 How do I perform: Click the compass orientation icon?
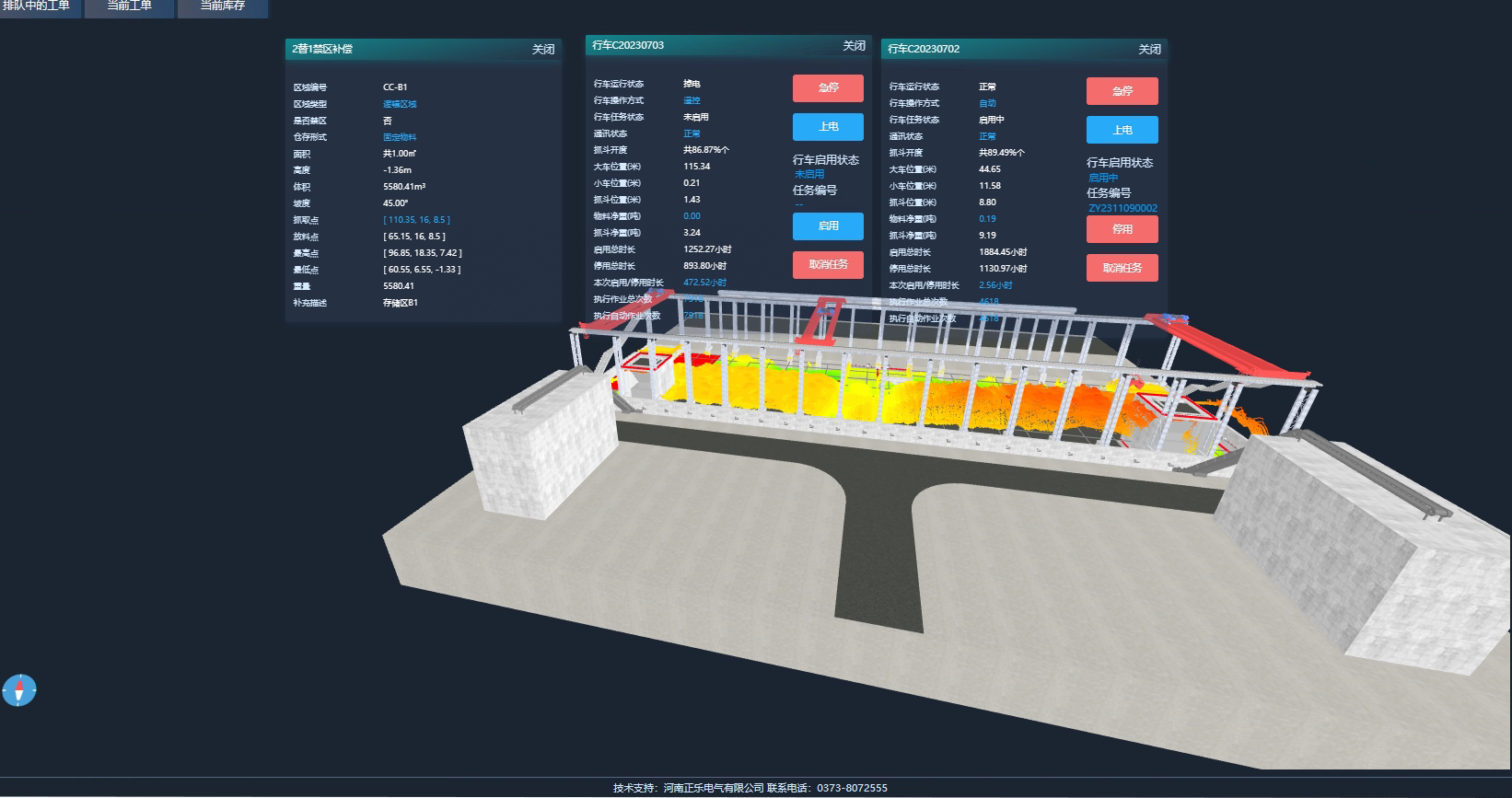(18, 689)
